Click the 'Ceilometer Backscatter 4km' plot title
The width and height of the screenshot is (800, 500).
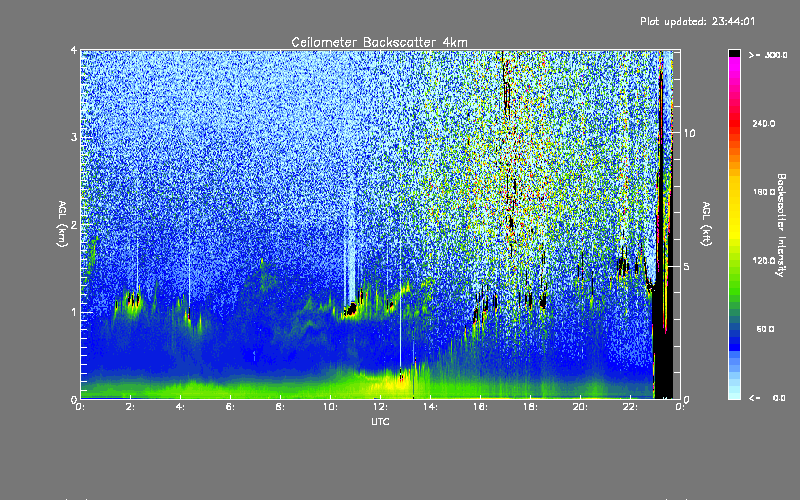click(379, 42)
